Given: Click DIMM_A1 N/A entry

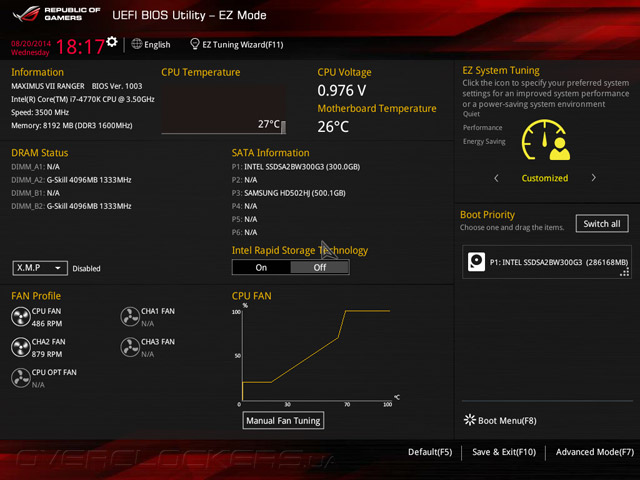Looking at the screenshot, I should click(36, 167).
